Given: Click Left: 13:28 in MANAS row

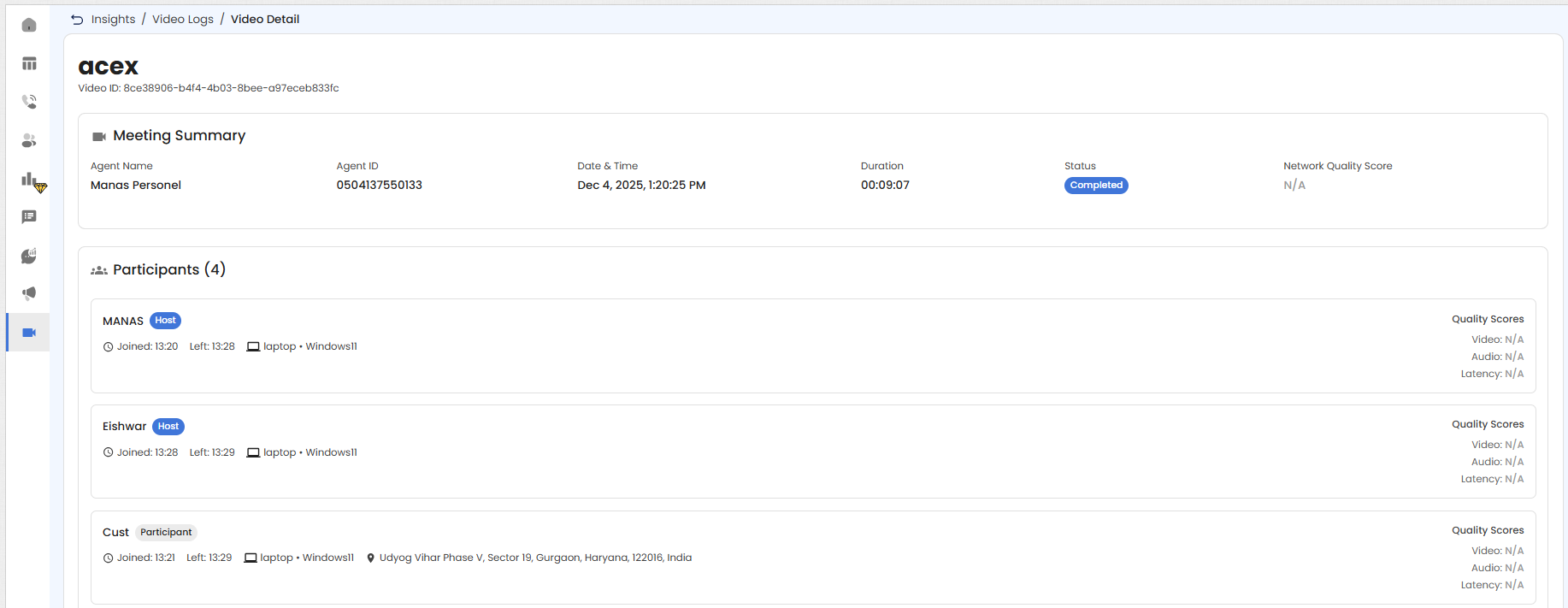Looking at the screenshot, I should tap(212, 346).
